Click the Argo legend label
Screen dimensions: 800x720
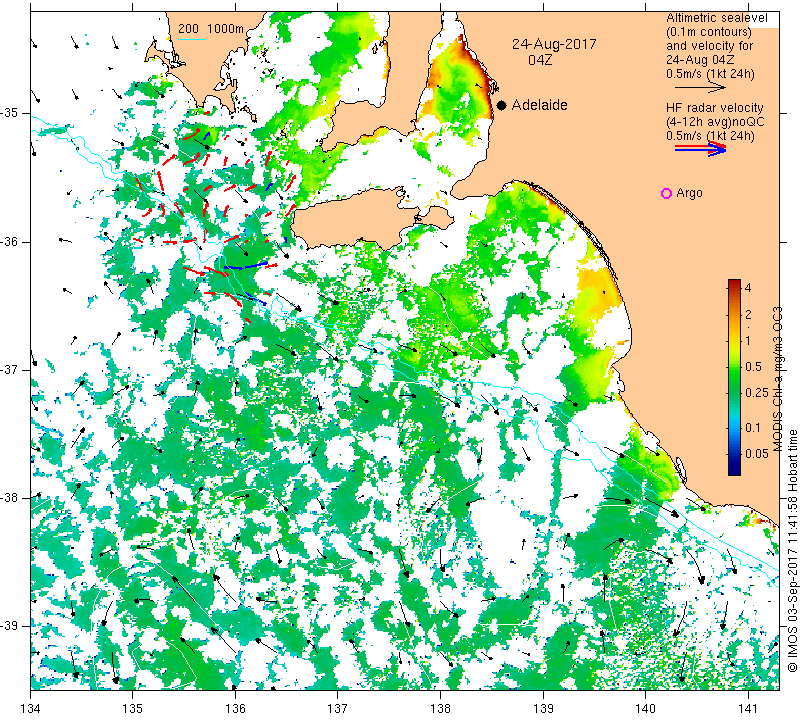tap(689, 193)
